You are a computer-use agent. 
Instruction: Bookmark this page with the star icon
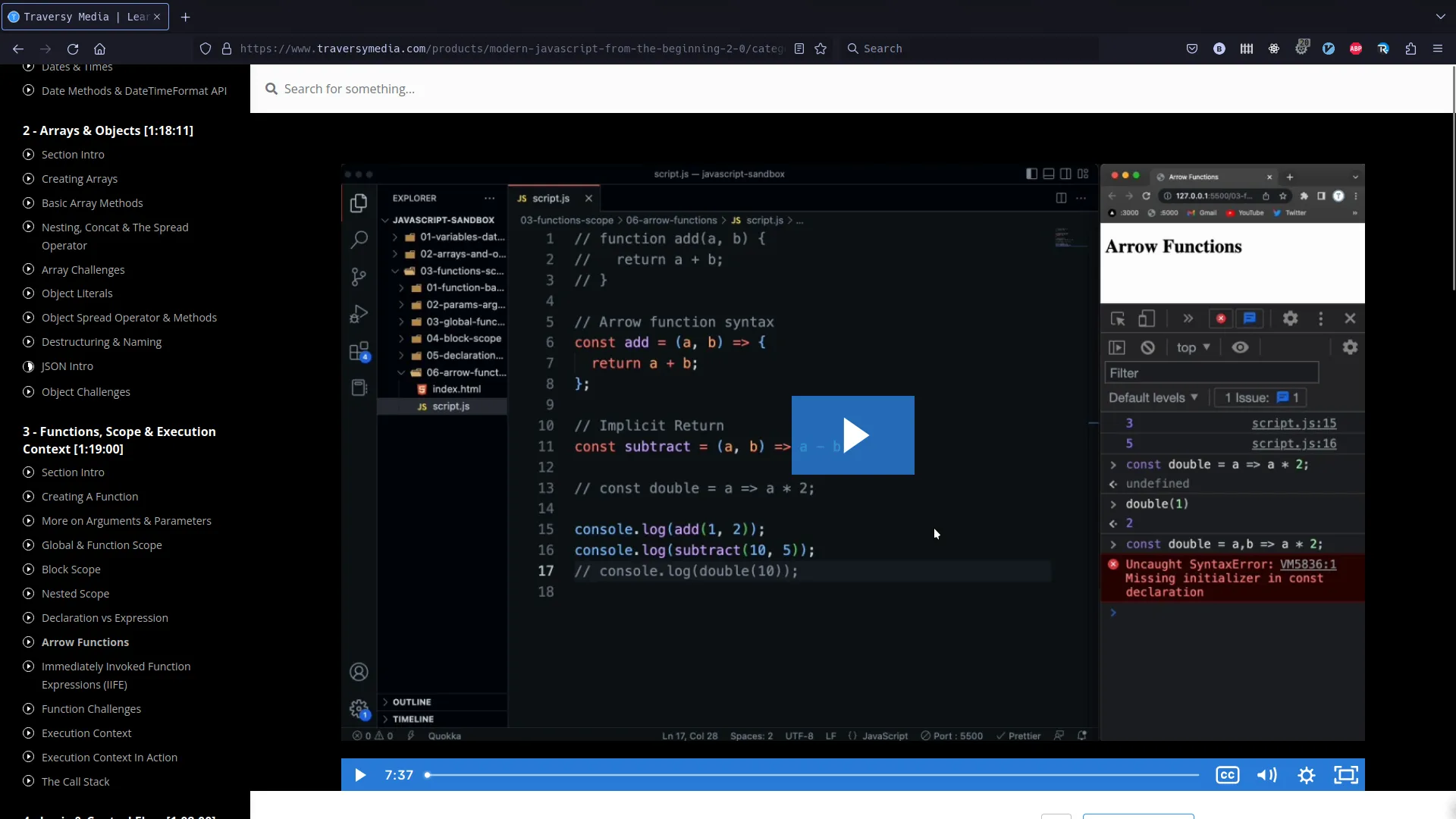click(821, 49)
